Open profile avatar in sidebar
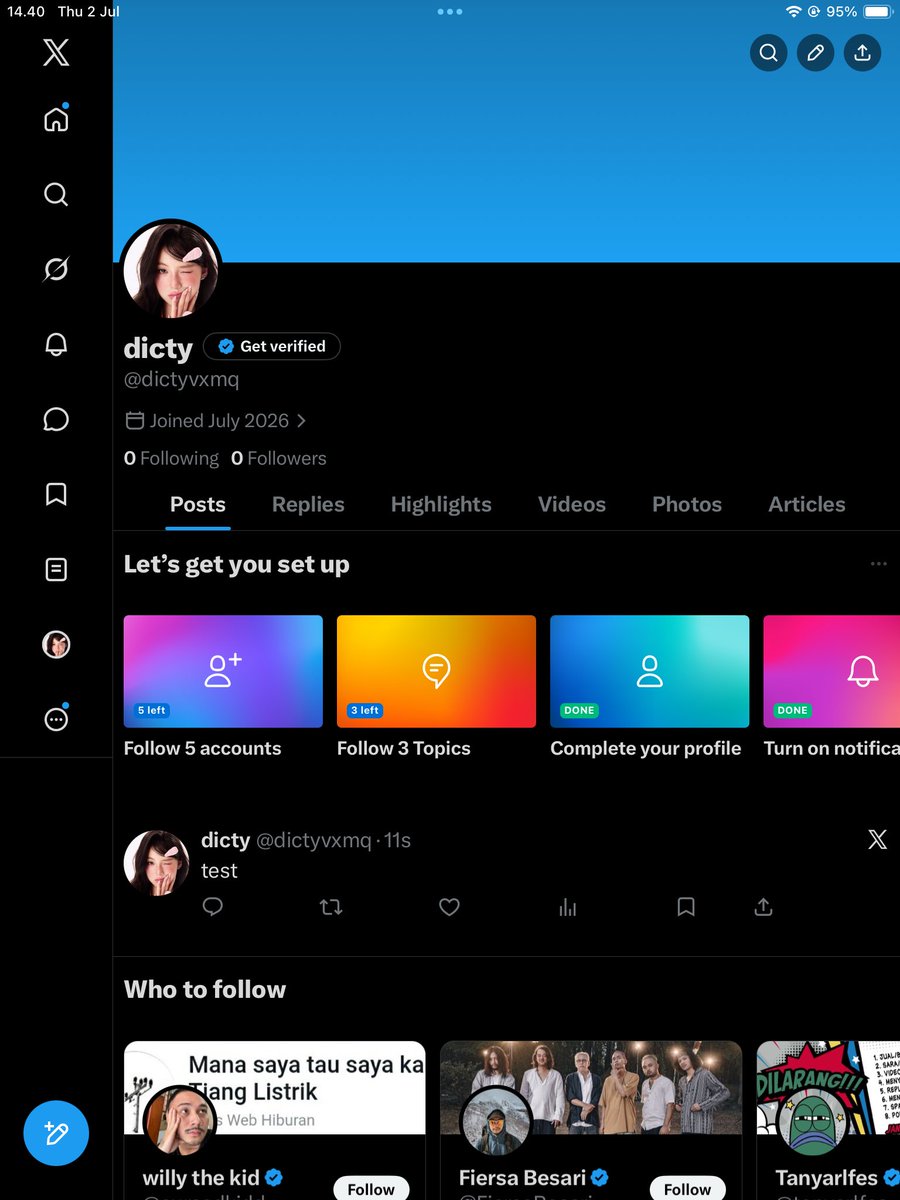Viewport: 900px width, 1200px height. click(56, 644)
